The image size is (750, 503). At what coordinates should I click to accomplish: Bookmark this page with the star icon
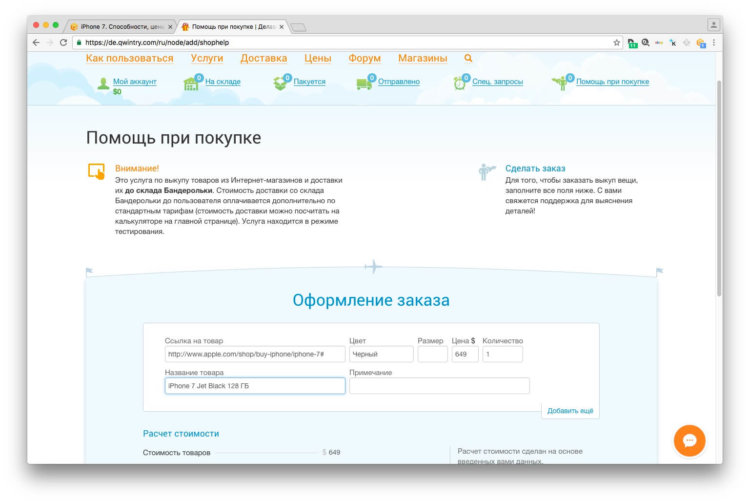[617, 43]
